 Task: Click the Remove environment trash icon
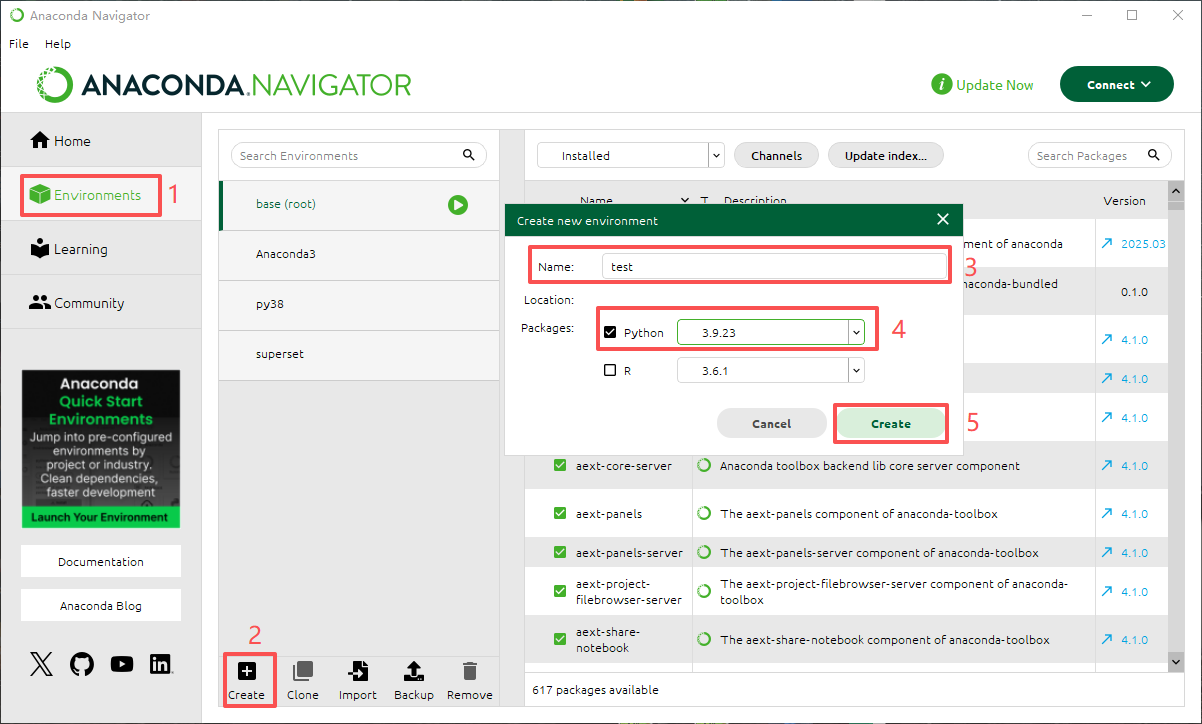[x=470, y=671]
